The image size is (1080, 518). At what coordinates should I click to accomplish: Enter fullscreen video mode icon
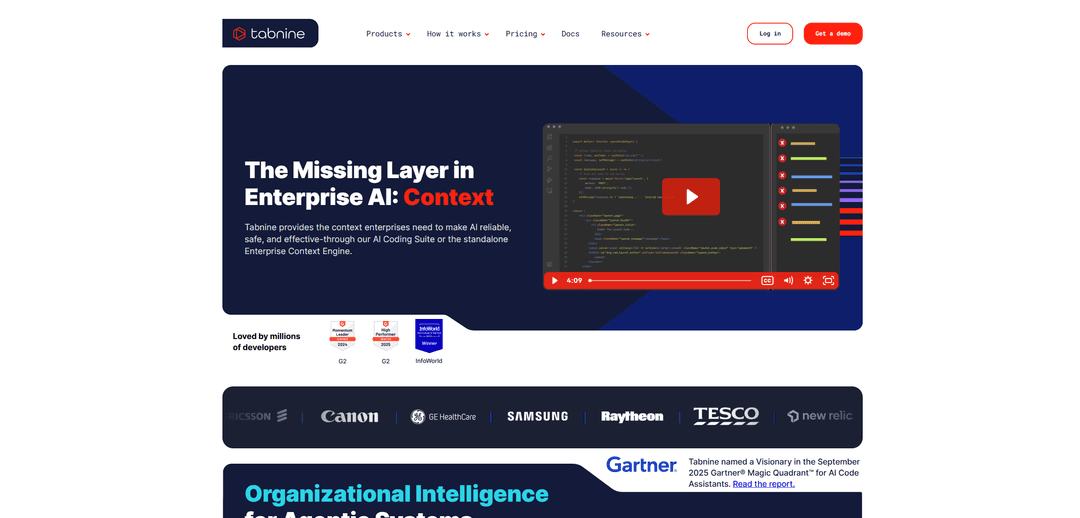(829, 280)
